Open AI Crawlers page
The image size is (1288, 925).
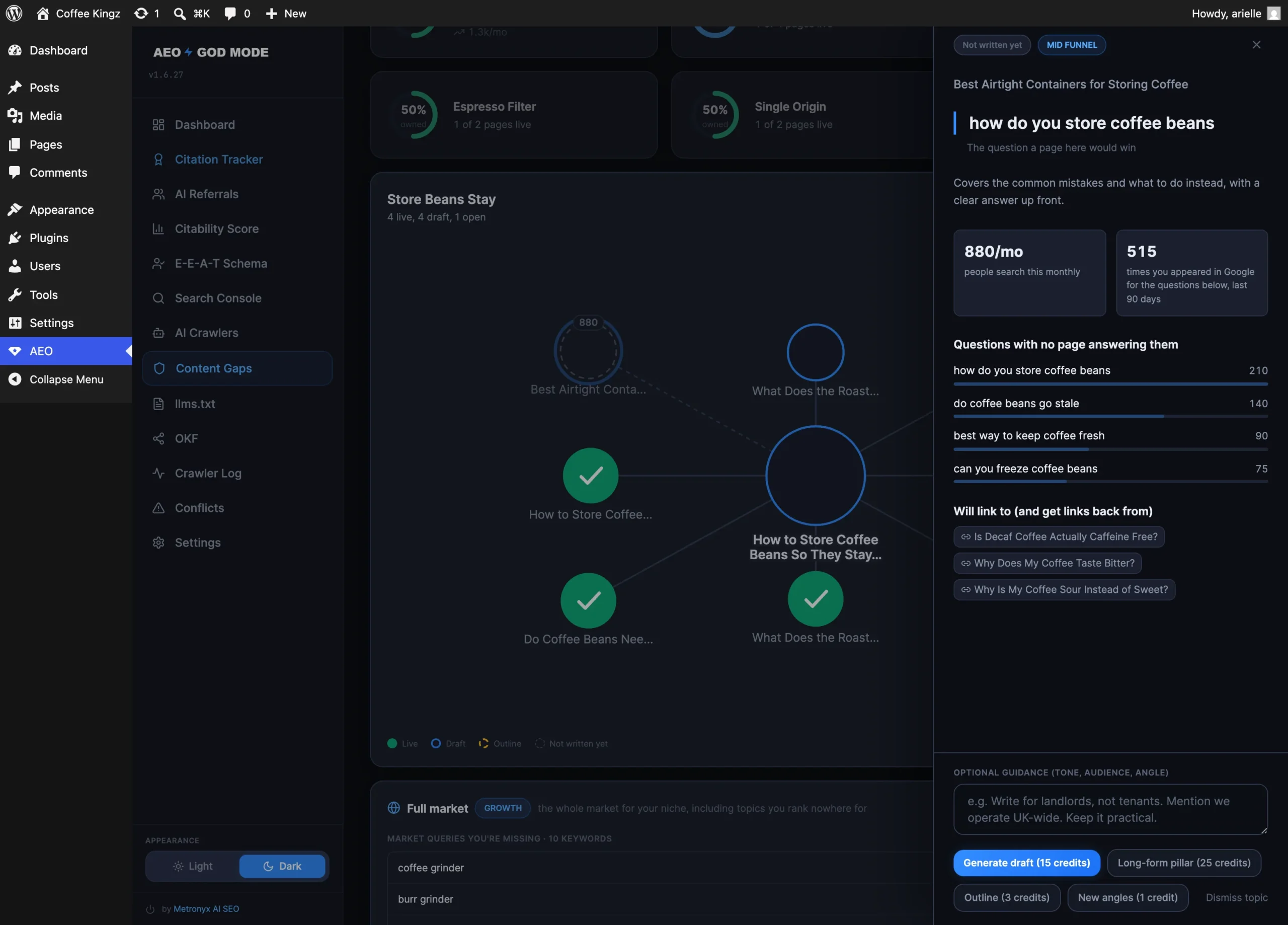click(237, 332)
